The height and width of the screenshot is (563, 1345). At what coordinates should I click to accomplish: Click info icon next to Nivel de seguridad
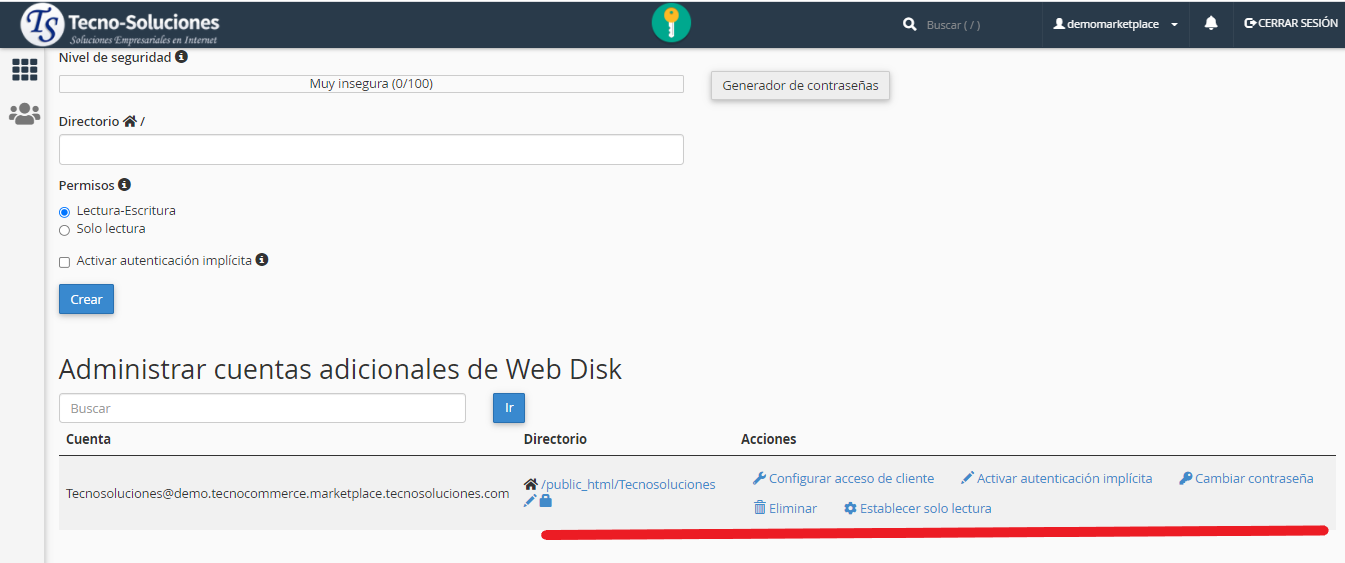tap(181, 57)
